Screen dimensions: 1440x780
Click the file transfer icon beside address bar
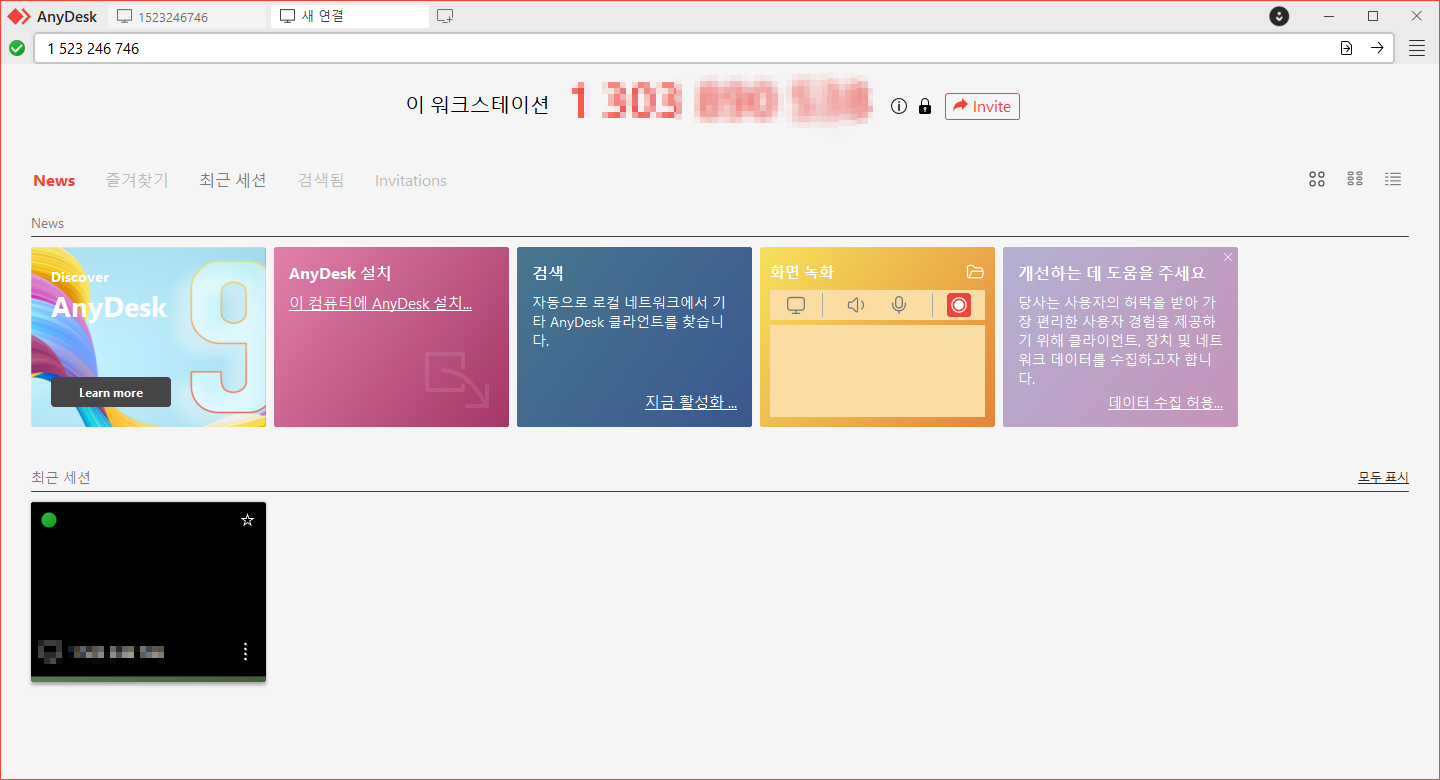coord(1346,48)
